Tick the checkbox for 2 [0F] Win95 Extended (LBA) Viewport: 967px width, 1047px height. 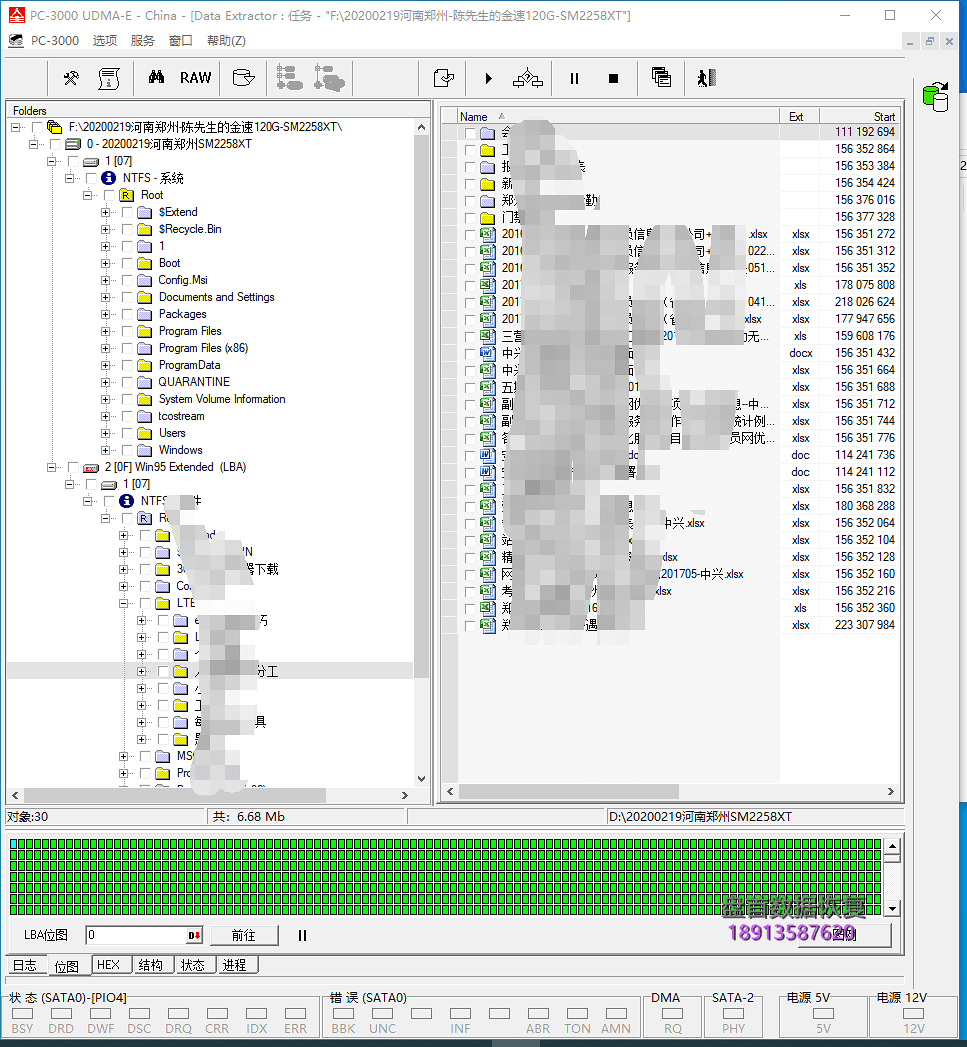[73, 467]
